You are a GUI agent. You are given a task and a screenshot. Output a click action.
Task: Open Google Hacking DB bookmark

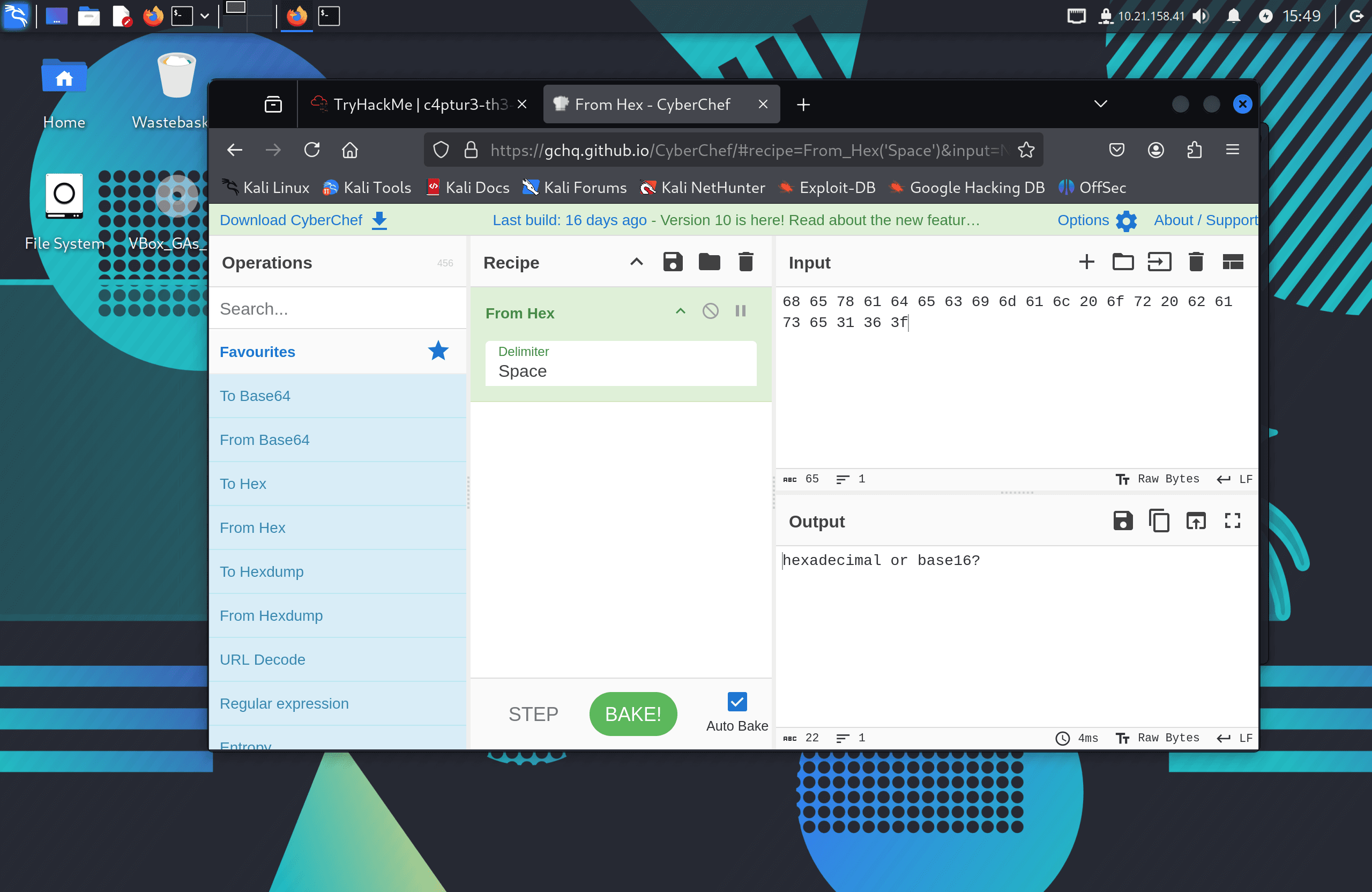pos(967,188)
